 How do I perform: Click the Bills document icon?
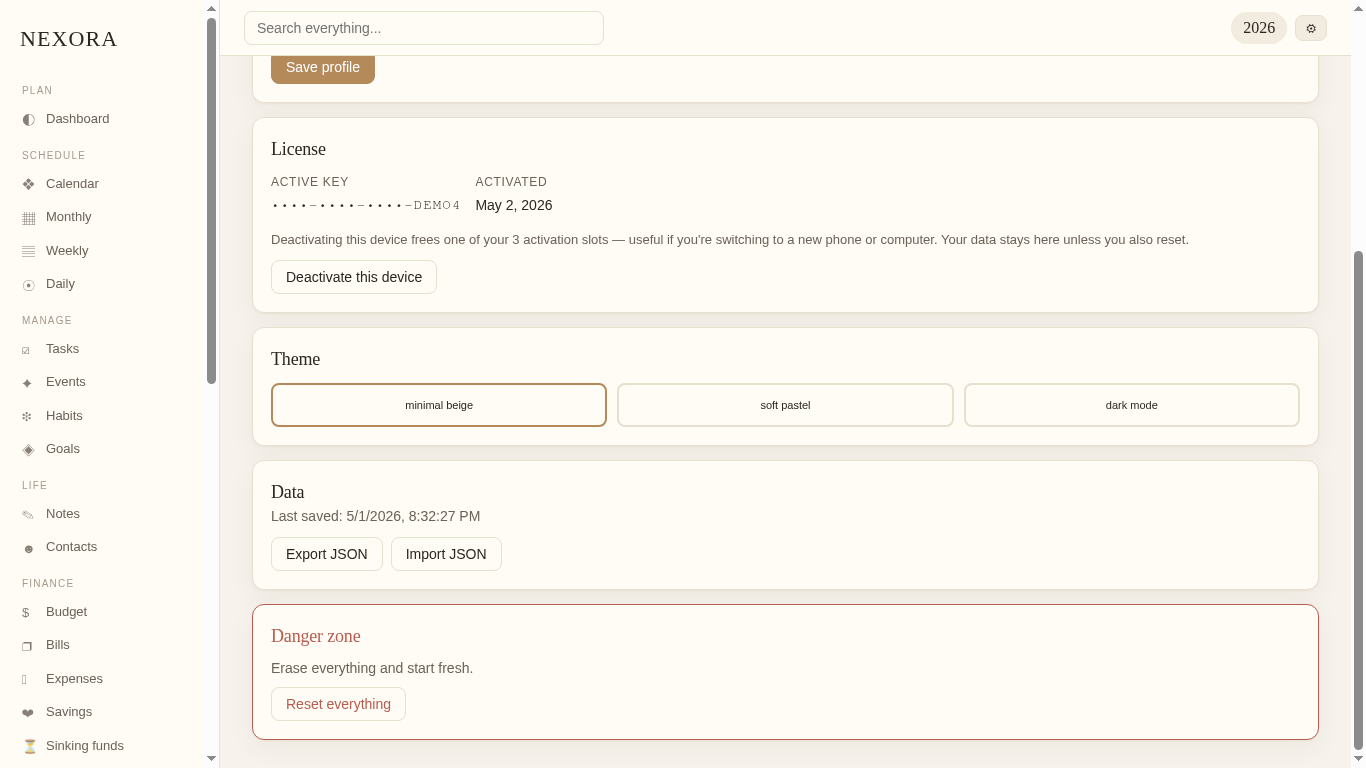pyautogui.click(x=27, y=646)
